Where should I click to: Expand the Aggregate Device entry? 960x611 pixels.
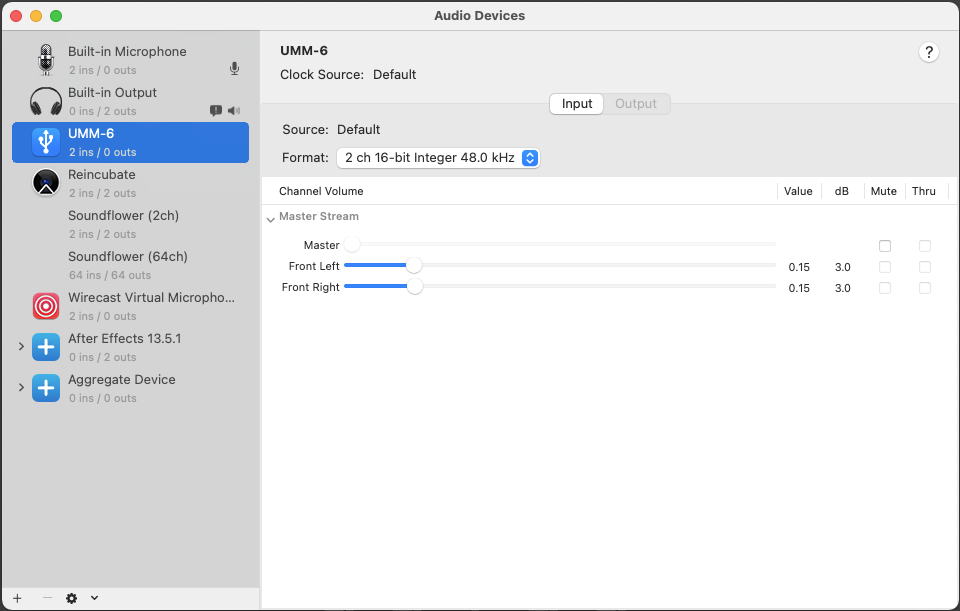pos(21,388)
